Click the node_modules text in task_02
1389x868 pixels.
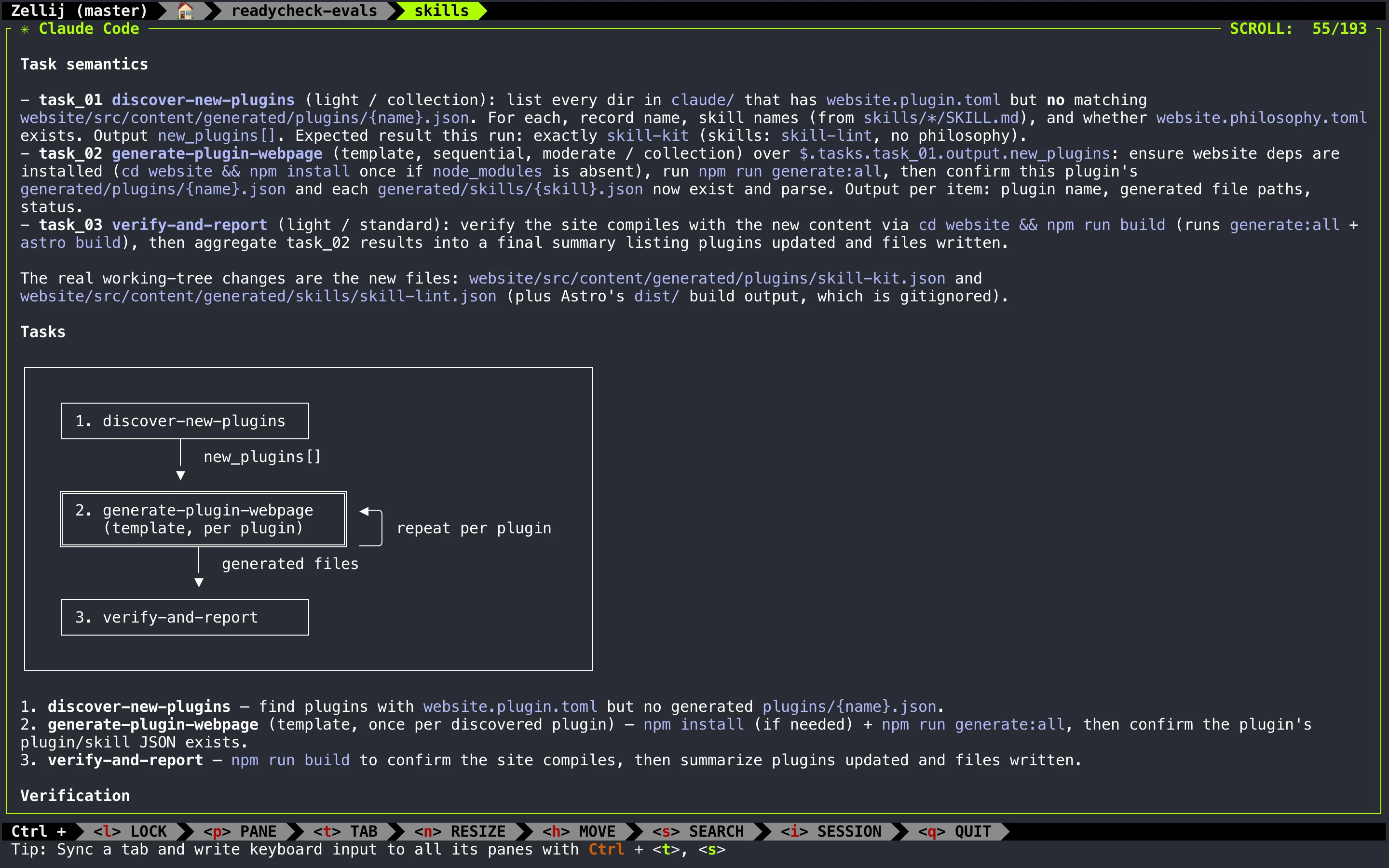(x=487, y=171)
